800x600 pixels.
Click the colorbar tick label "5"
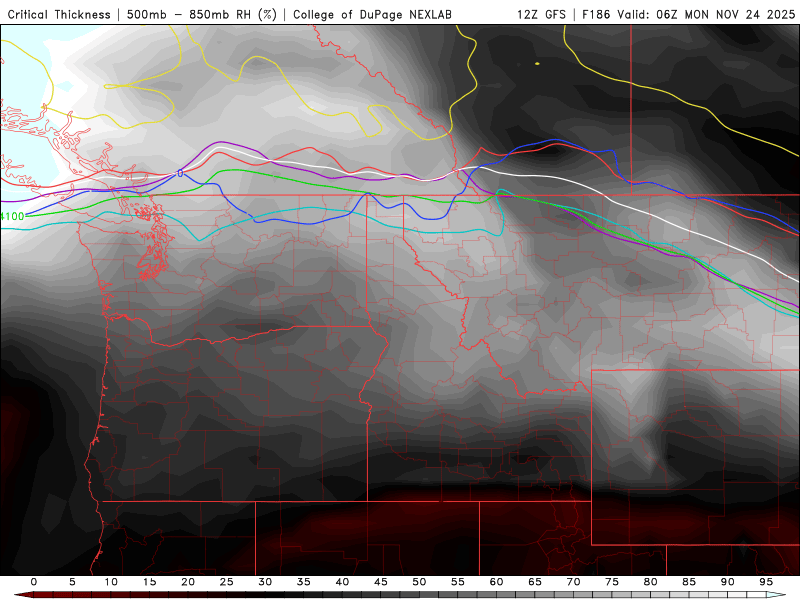(72, 582)
